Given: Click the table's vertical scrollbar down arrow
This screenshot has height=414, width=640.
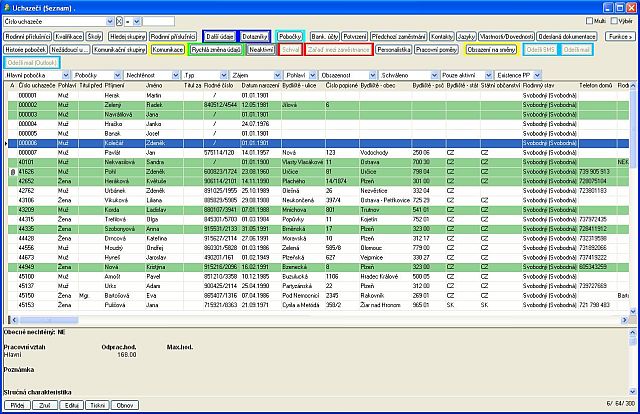Looking at the screenshot, I should (633, 311).
